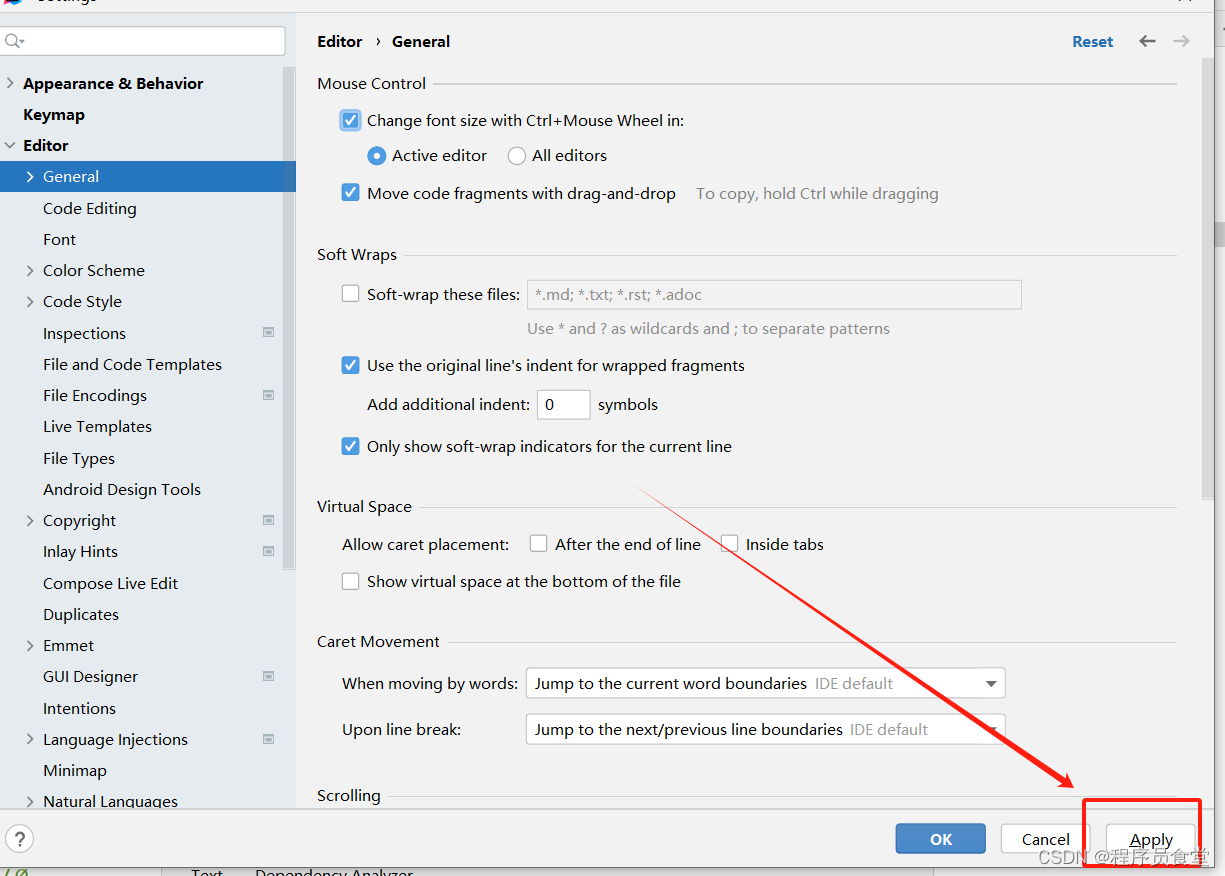Click the search icon in settings search box
Screen dimensions: 1225x876
(x=13, y=41)
